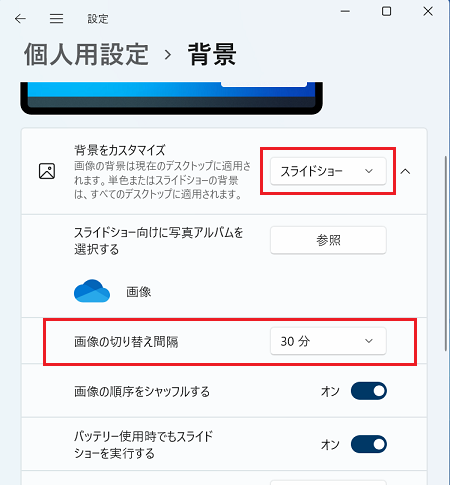Viewport: 450px width, 485px height.
Task: Click the 設定 window title
Action: click(98, 19)
